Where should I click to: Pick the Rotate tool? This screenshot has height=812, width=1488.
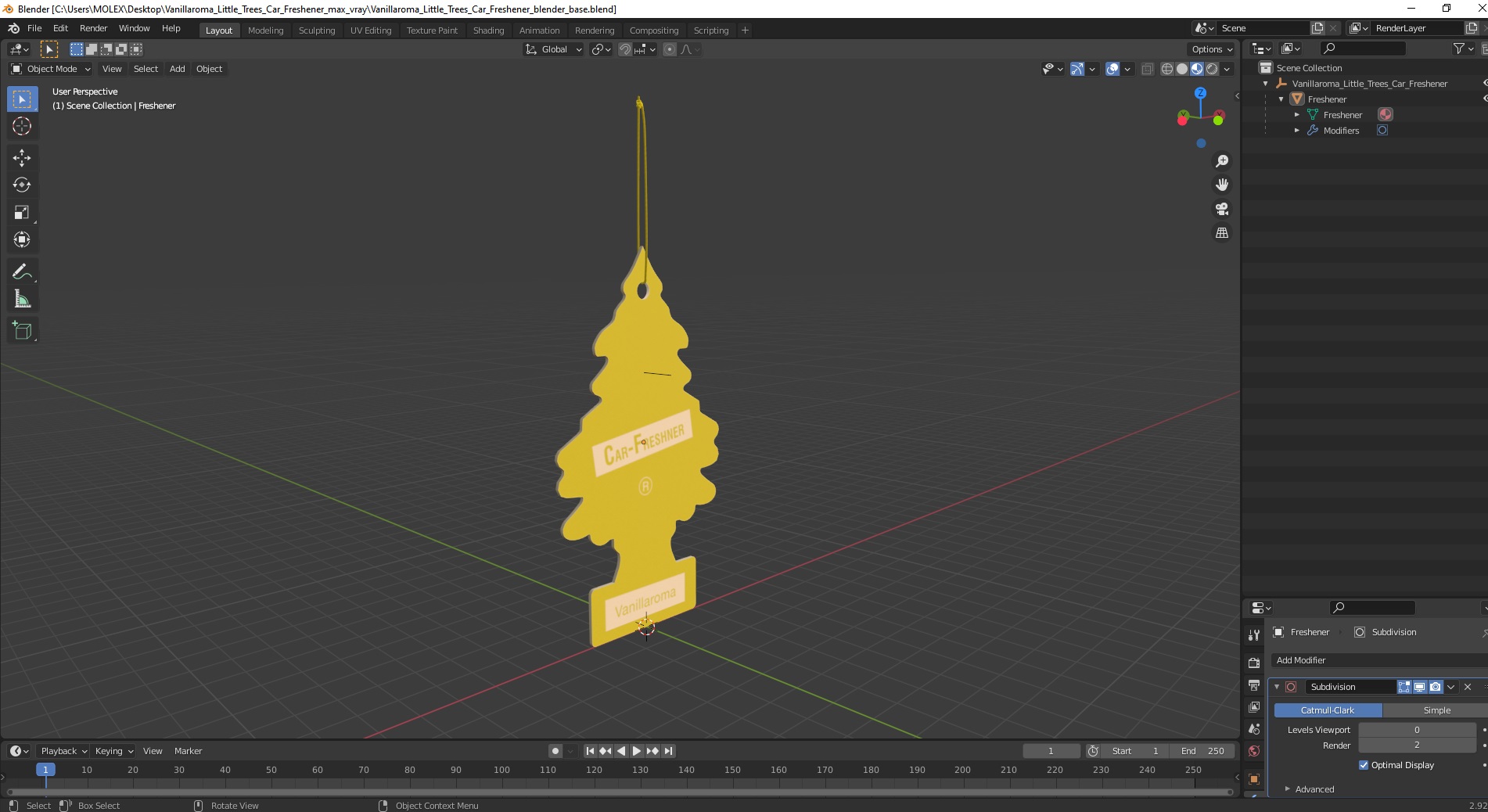22,185
